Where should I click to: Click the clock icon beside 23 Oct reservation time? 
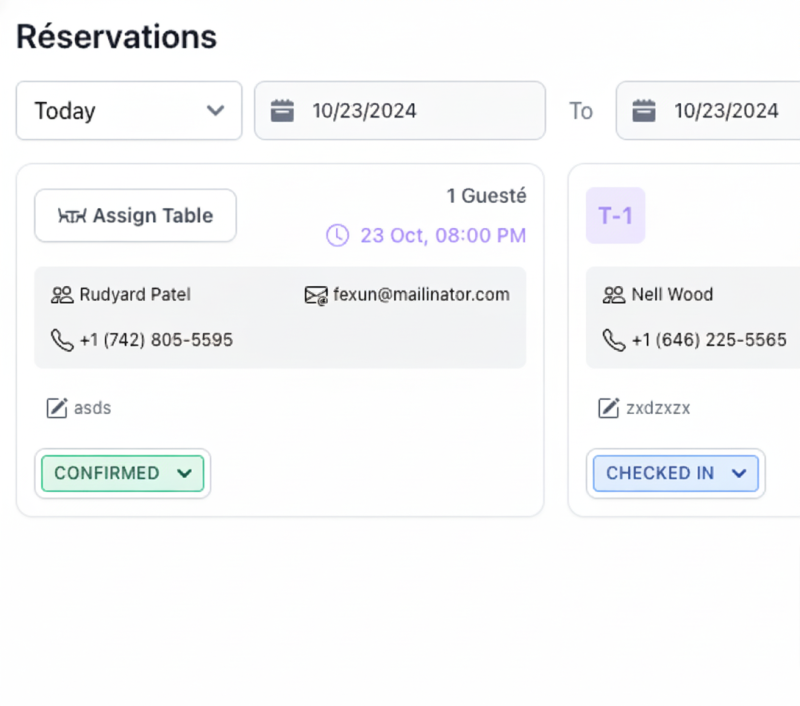tap(336, 235)
